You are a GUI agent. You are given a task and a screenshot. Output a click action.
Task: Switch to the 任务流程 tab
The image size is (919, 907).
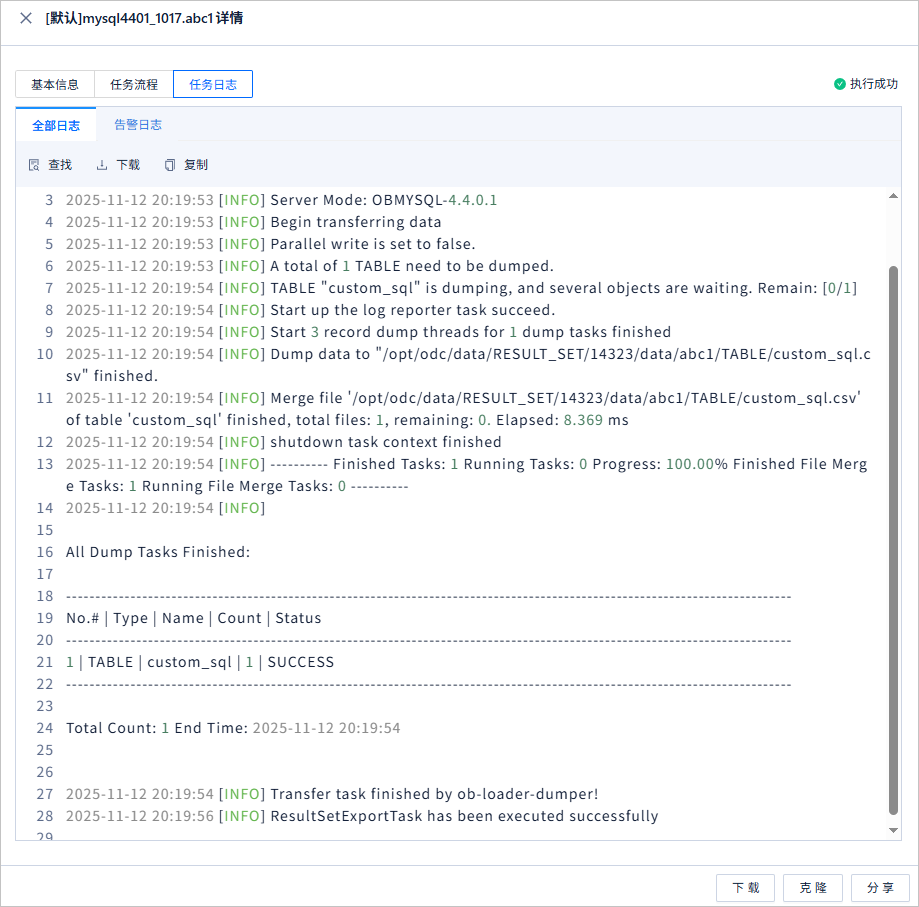(x=134, y=84)
